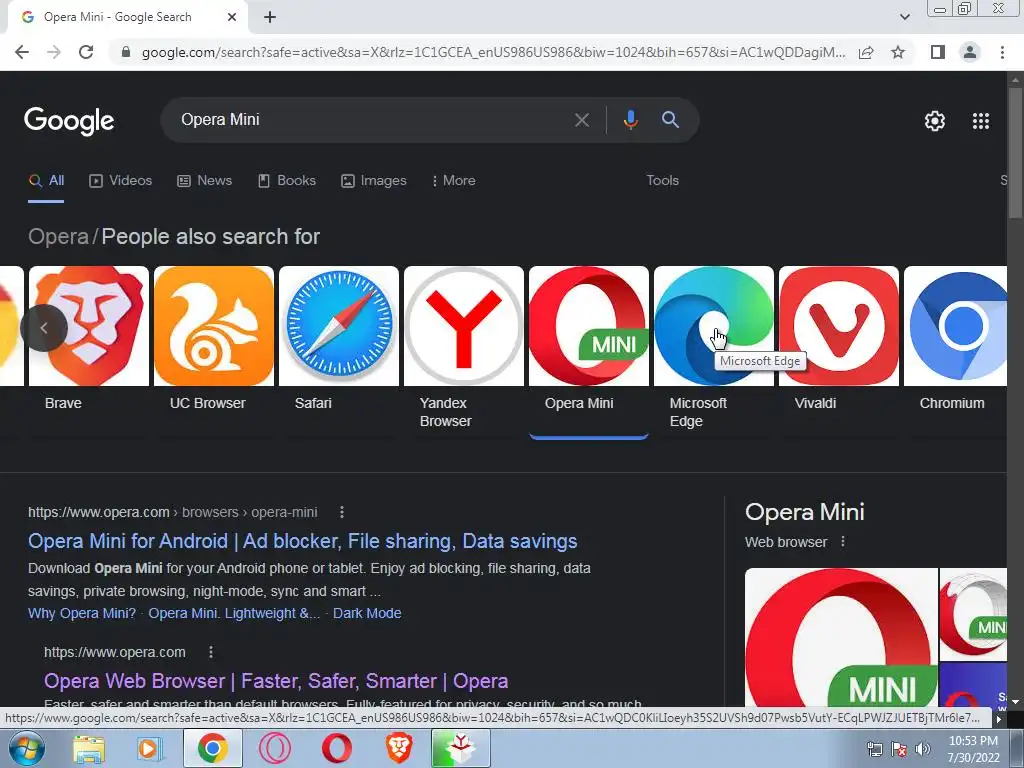Clear the Google search box
1024x768 pixels.
click(x=581, y=120)
